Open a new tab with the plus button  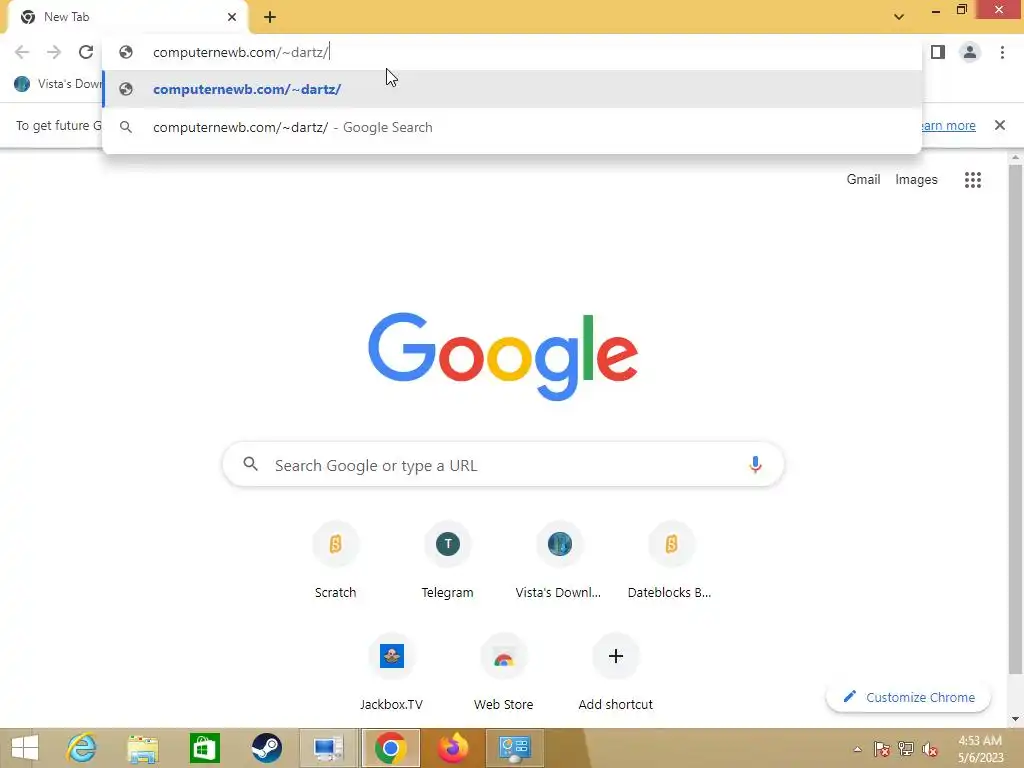[270, 17]
